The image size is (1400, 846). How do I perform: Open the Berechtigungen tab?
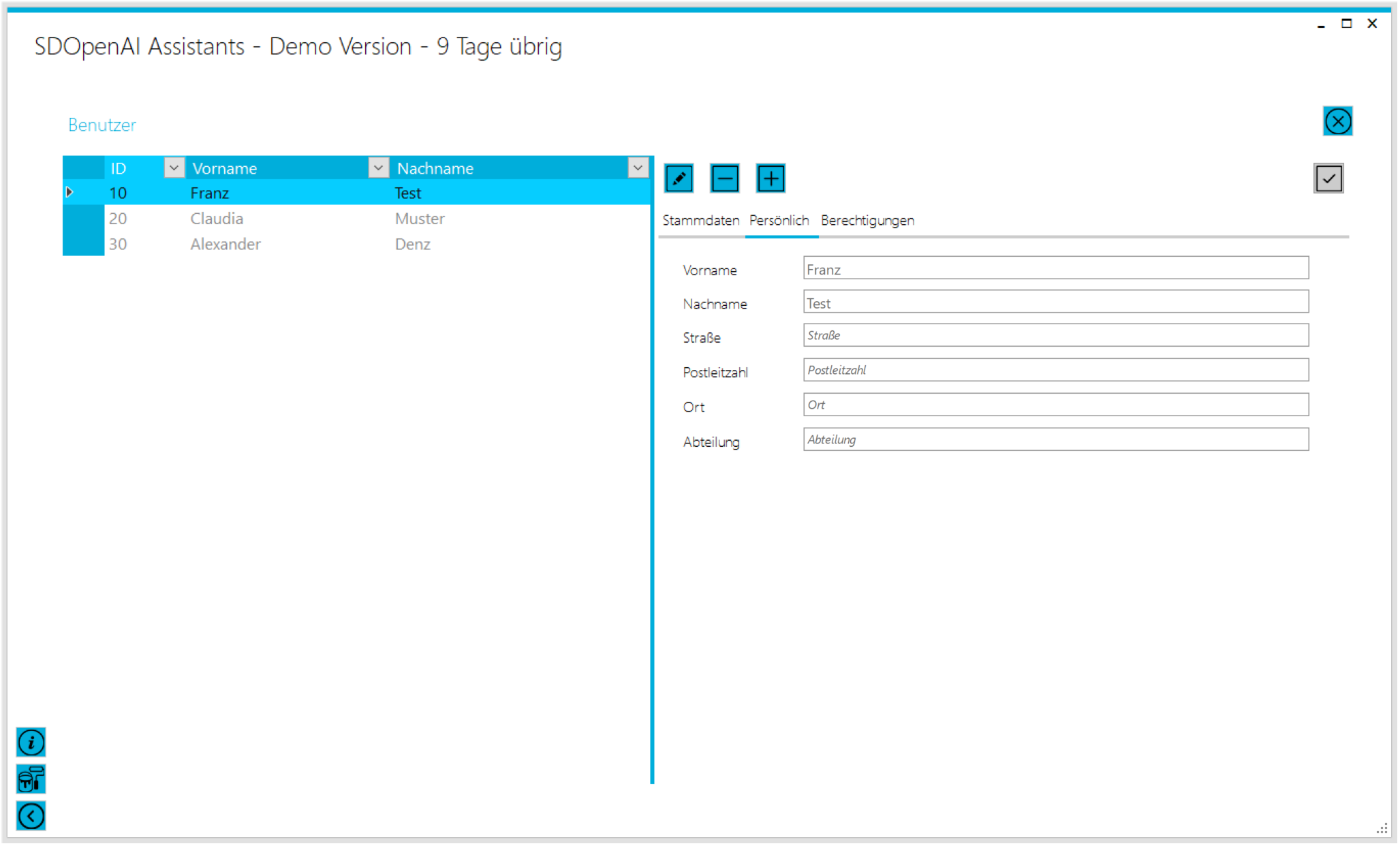click(x=867, y=221)
